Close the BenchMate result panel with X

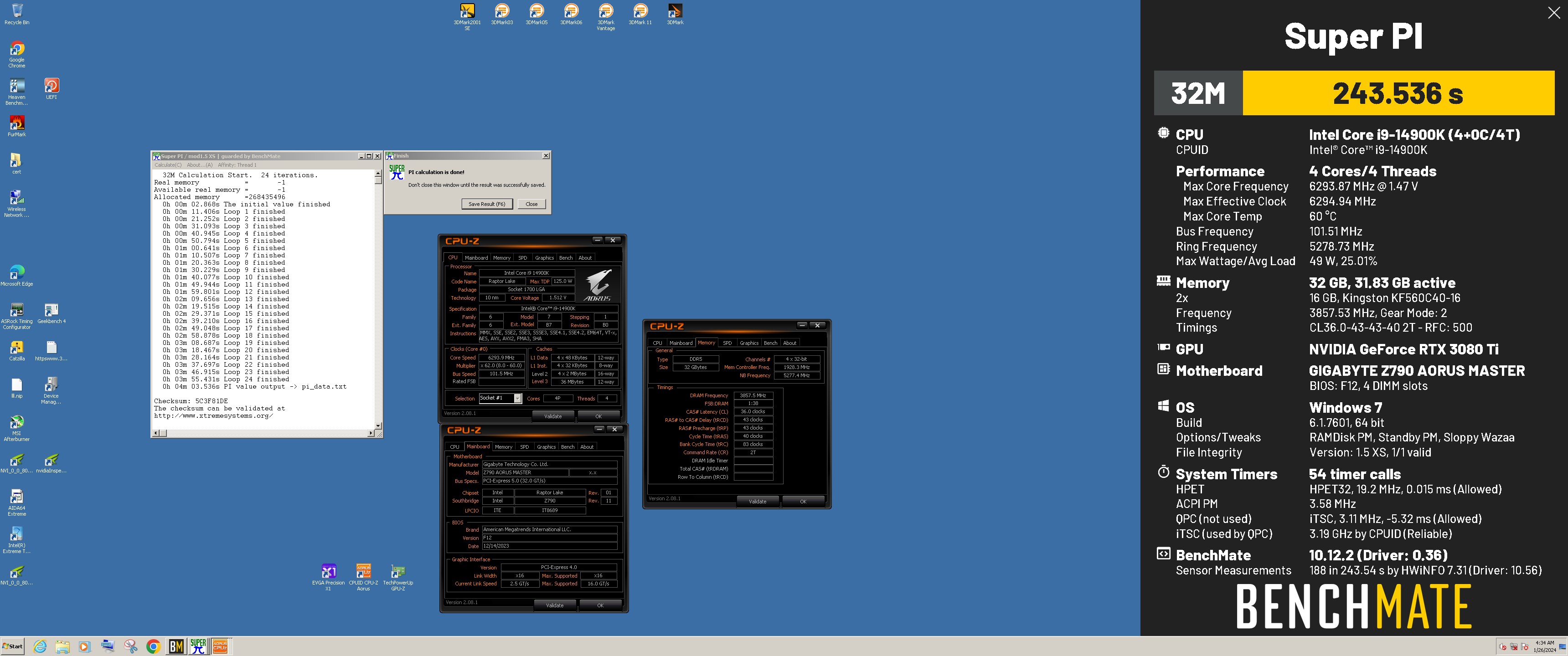(x=1553, y=13)
